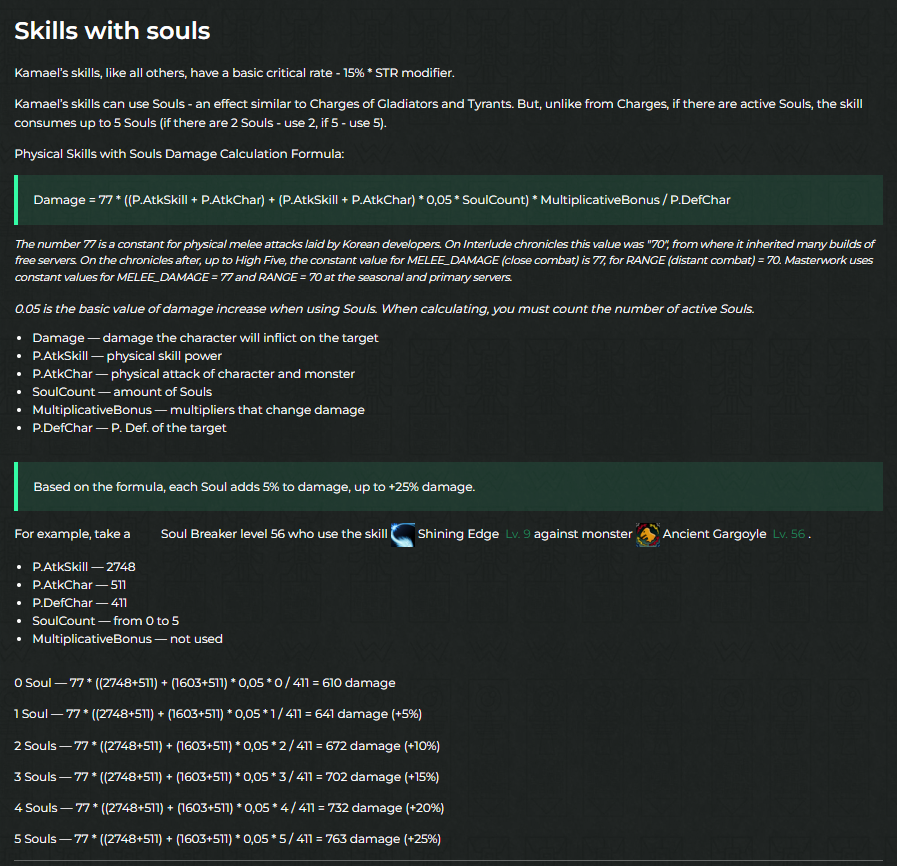
Task: Click the "SoulCount — amount of Souls" definition
Action: pyautogui.click(x=122, y=391)
